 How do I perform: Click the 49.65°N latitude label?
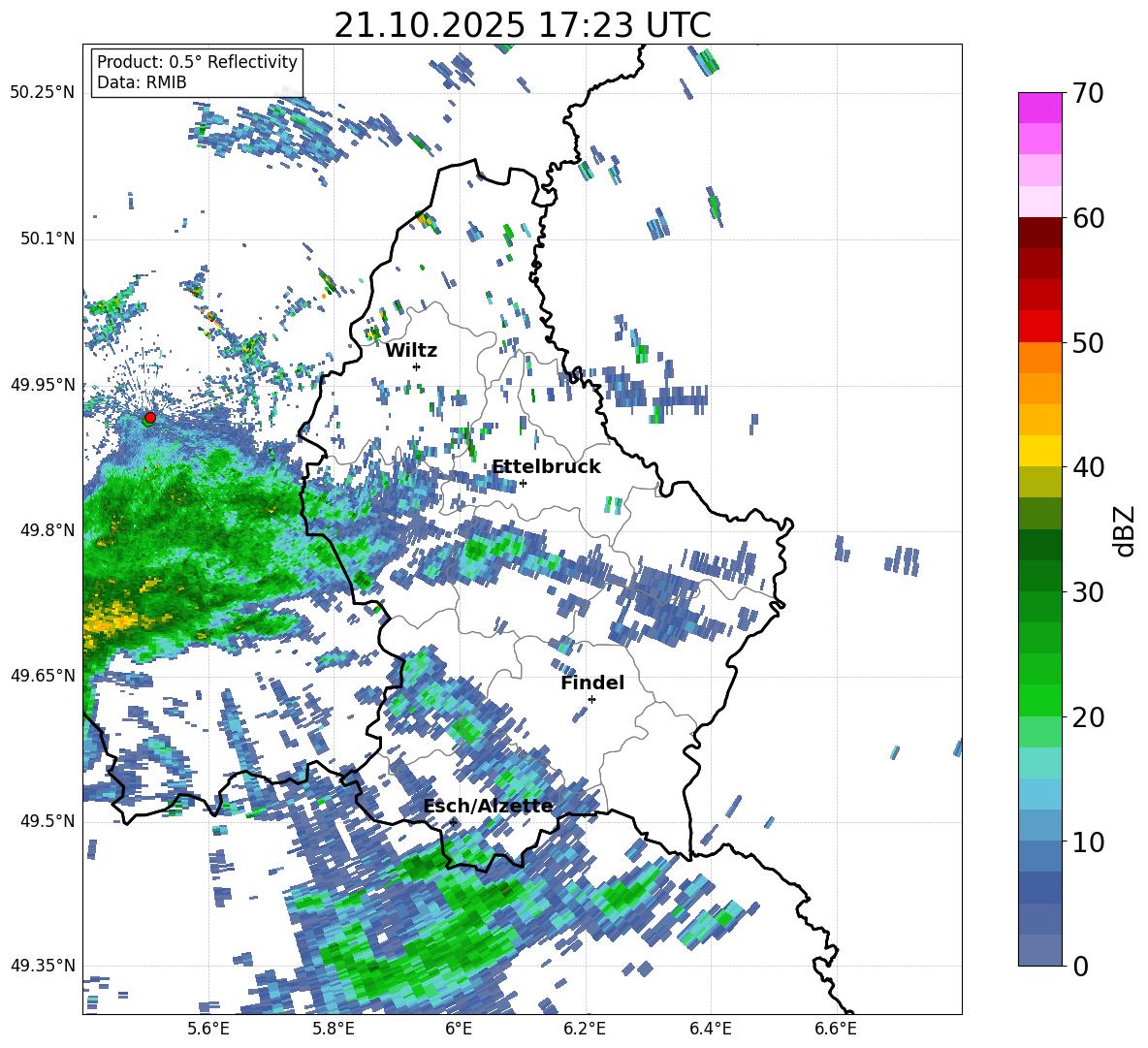43,675
